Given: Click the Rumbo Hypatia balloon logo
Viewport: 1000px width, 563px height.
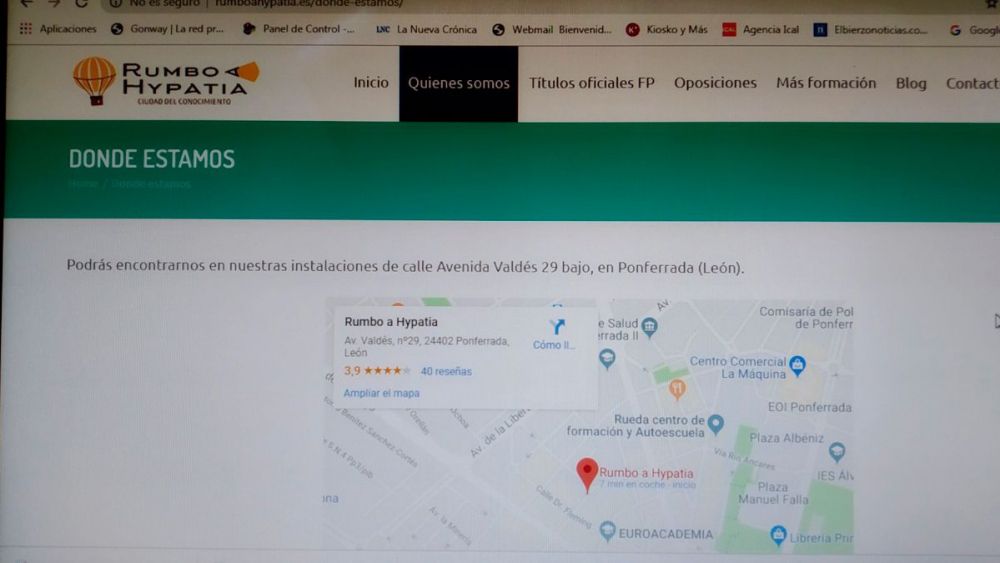Looking at the screenshot, I should pyautogui.click(x=166, y=82).
